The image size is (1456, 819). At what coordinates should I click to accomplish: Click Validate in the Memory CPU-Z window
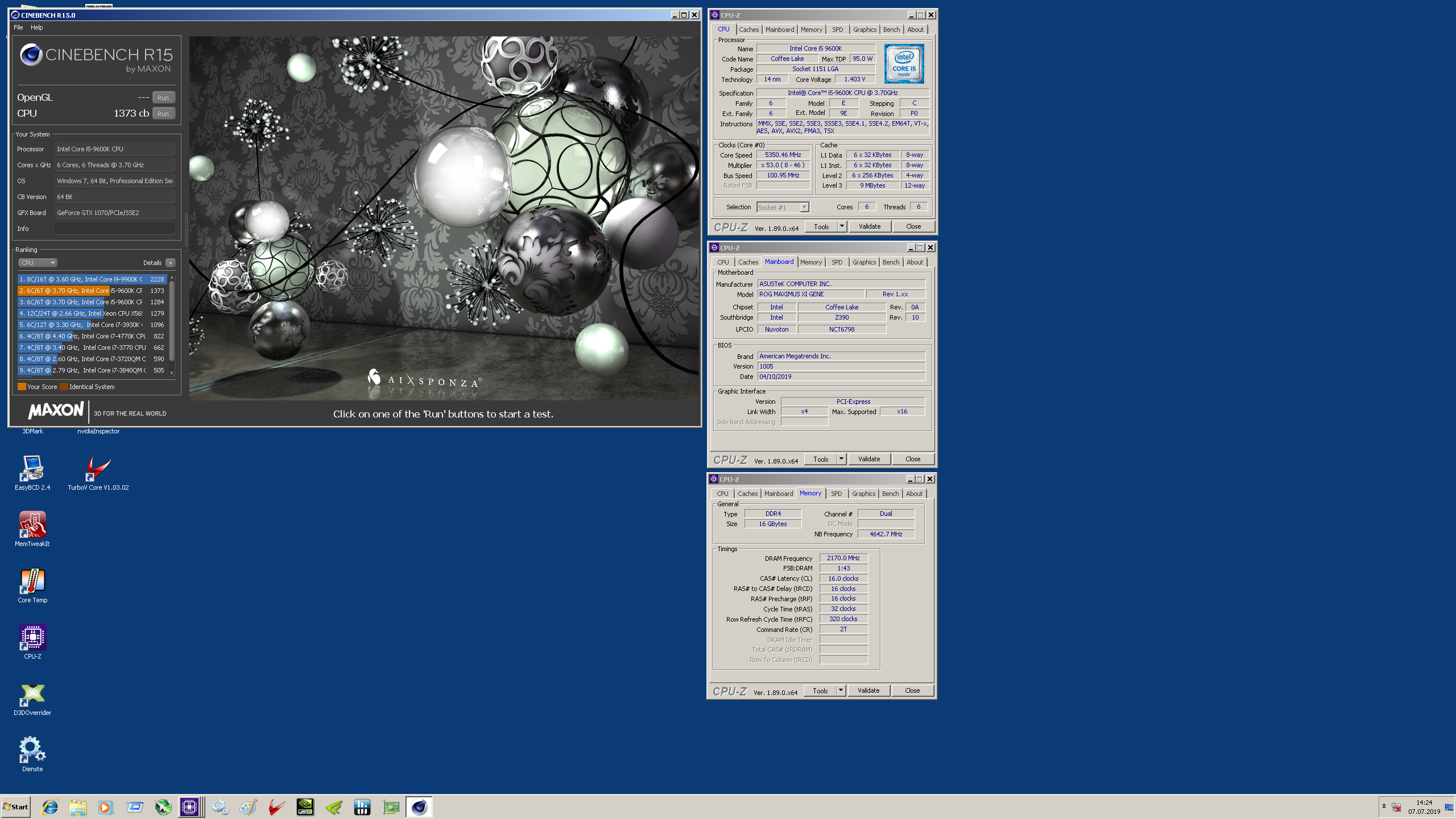pos(868,690)
